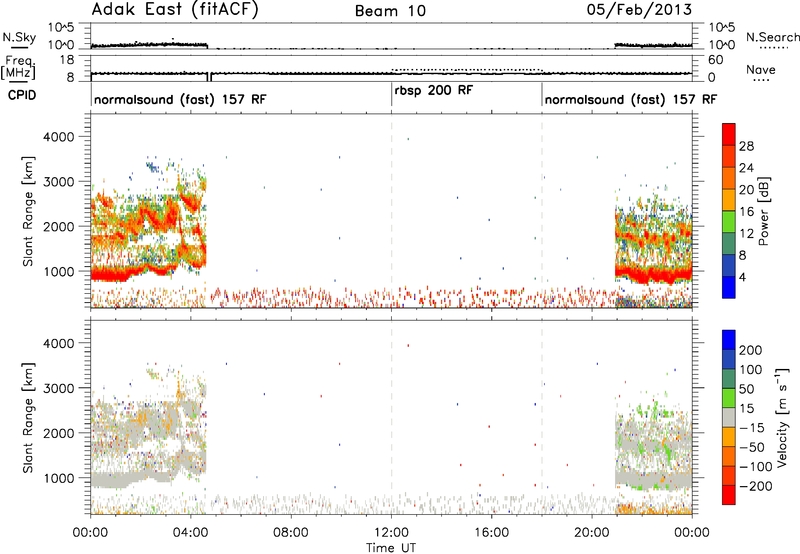Select the 'N.Sky' axis label
Viewport: 800px width, 554px height.
pyautogui.click(x=19, y=37)
